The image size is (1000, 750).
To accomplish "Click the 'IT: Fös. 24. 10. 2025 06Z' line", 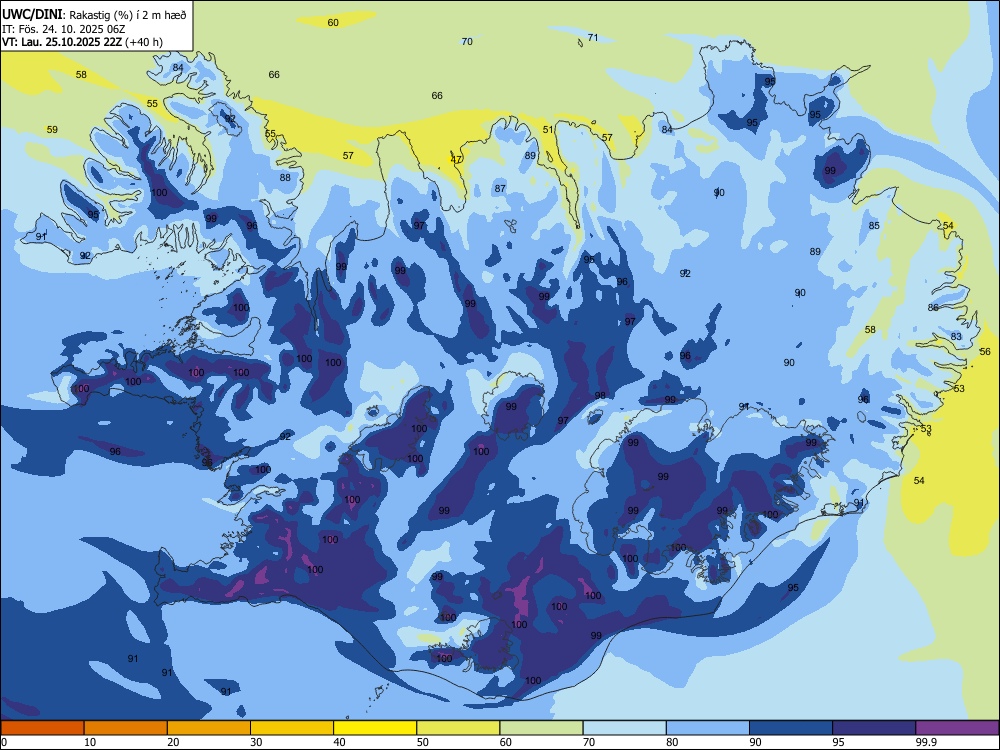I will pyautogui.click(x=63, y=29).
